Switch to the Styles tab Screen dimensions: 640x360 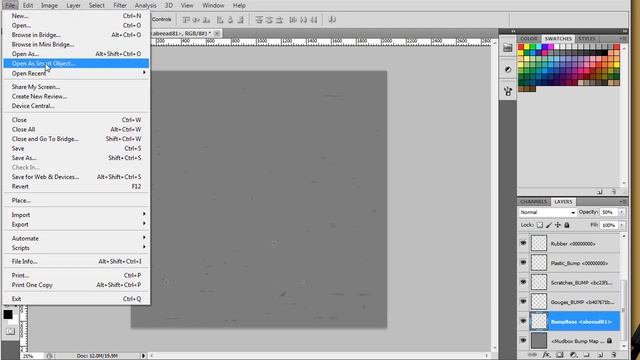(x=587, y=38)
